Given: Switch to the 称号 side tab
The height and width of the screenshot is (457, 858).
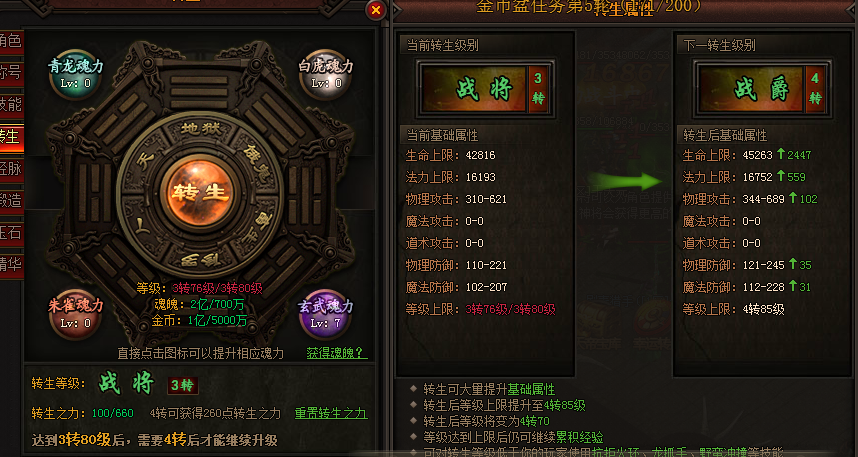Looking at the screenshot, I should point(11,72).
